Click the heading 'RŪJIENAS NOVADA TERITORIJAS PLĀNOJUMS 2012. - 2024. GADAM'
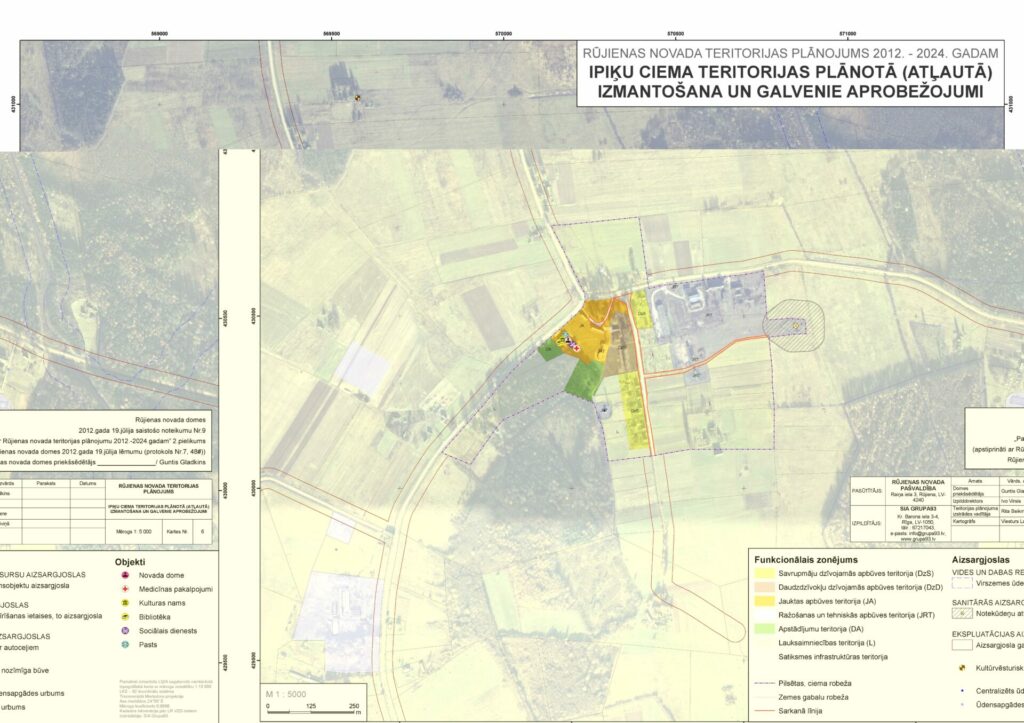The height and width of the screenshot is (723, 1024). point(790,54)
